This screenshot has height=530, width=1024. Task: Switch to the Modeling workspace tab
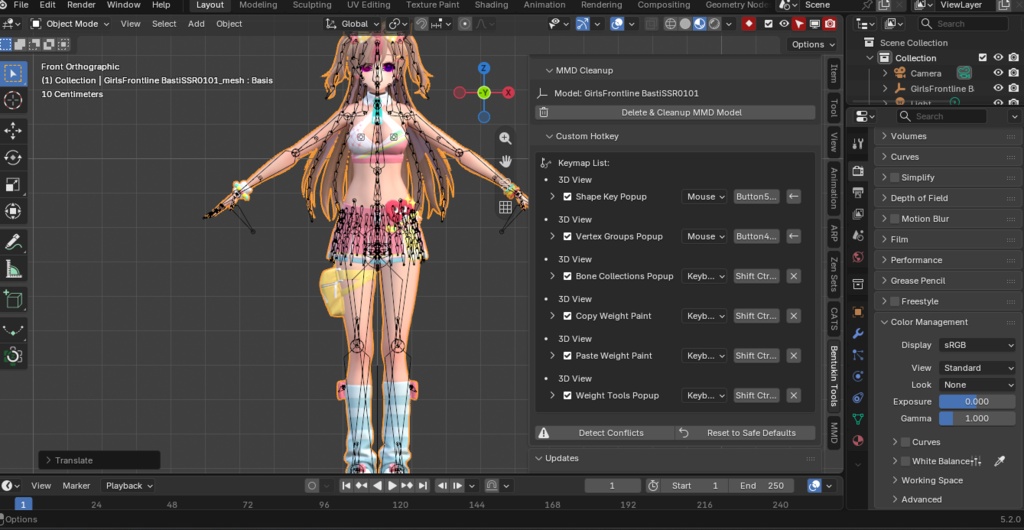tap(257, 5)
